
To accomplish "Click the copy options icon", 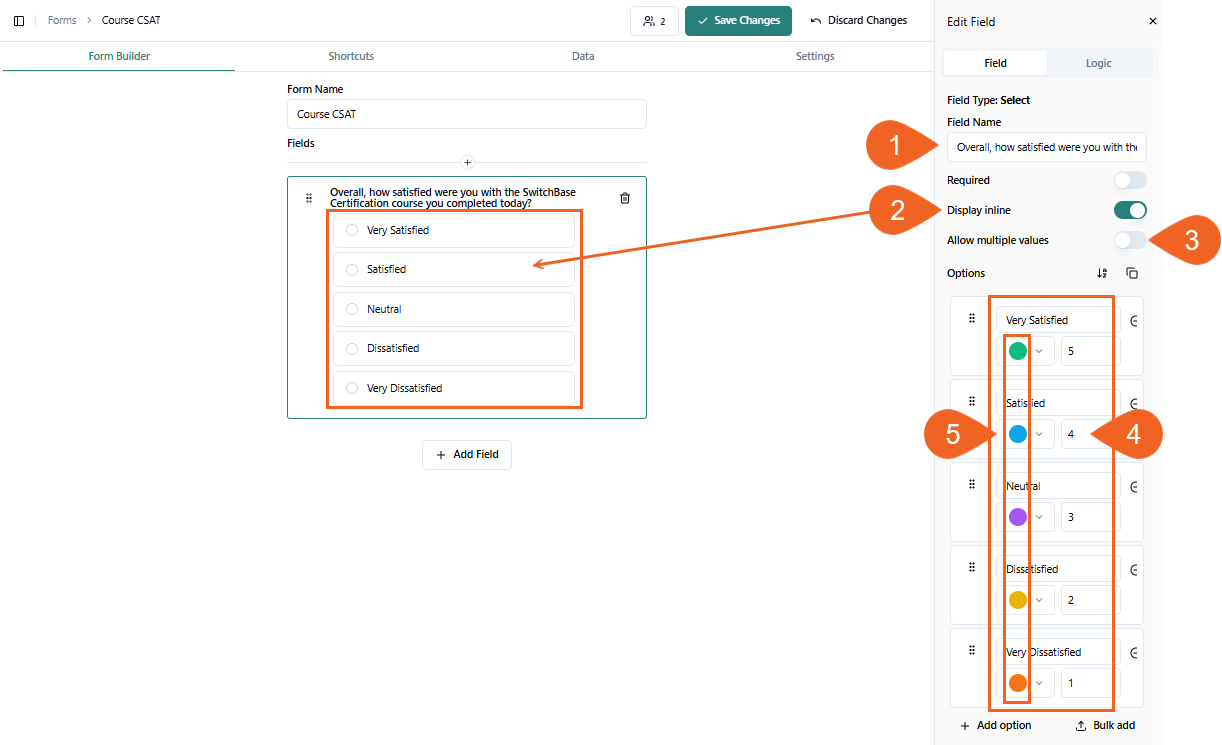I will point(1132,273).
